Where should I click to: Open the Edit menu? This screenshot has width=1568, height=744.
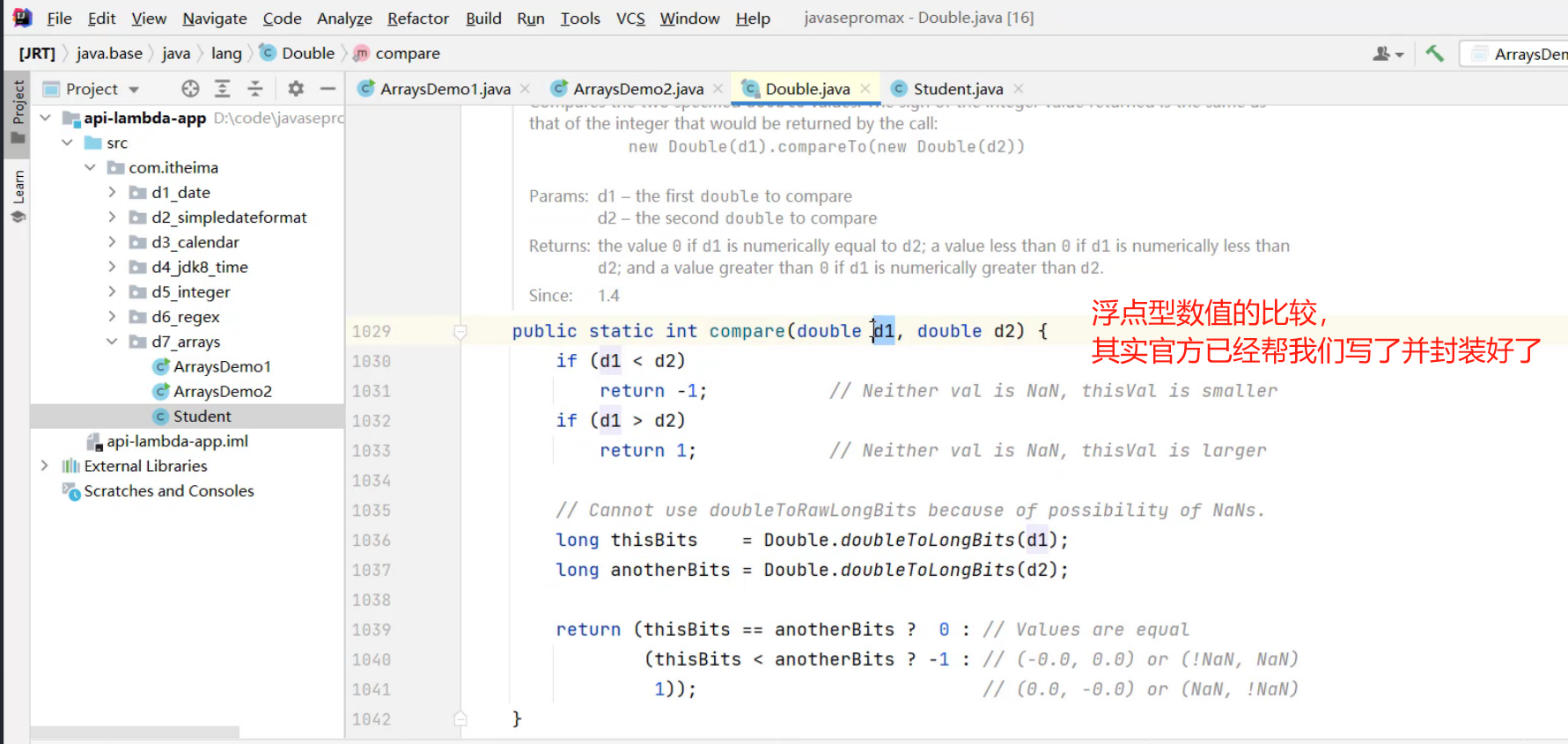pyautogui.click(x=101, y=18)
